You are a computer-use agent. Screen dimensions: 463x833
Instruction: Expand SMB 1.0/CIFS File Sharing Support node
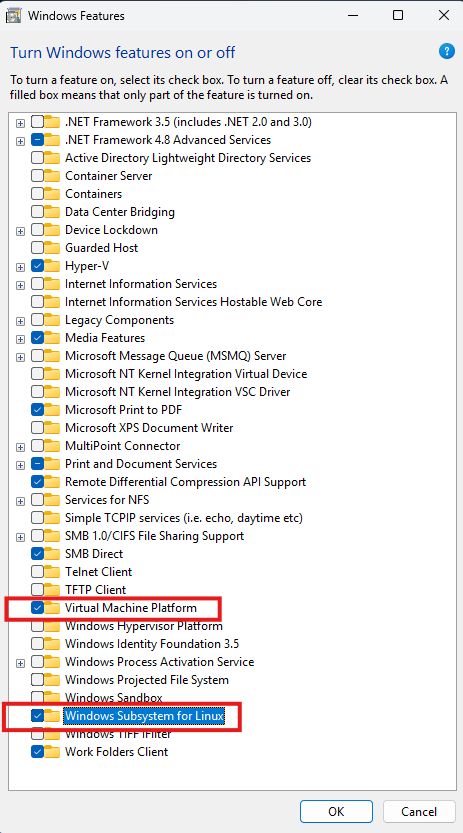click(x=20, y=537)
